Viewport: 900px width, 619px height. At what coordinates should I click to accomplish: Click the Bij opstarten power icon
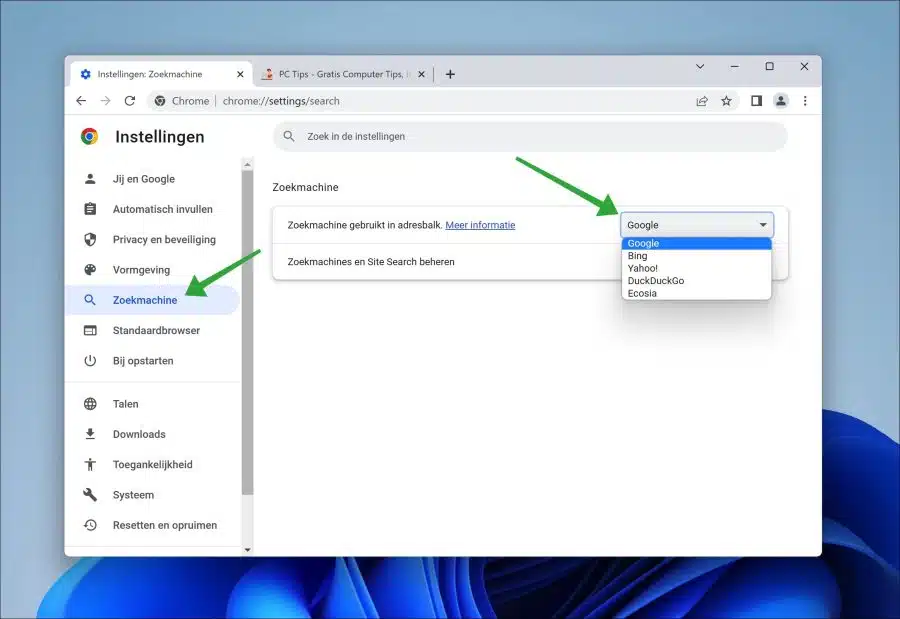tap(90, 361)
